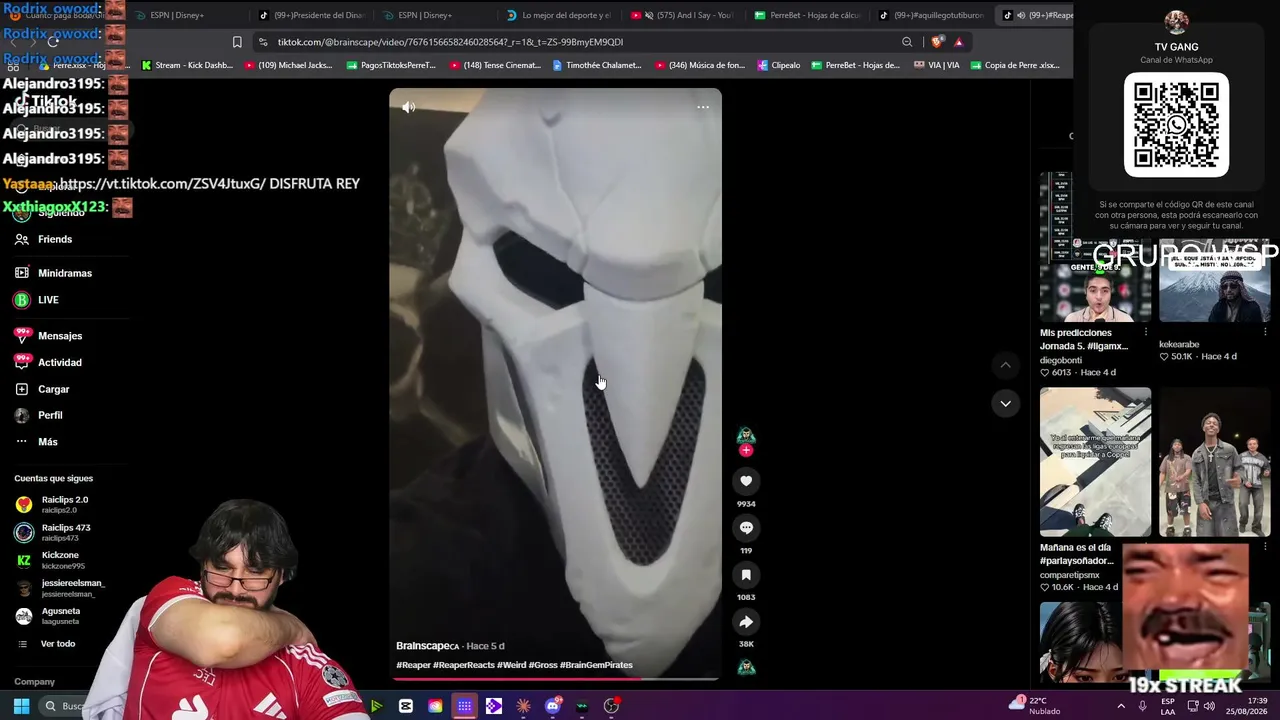Open the Mañana es el día video thumbnail
The width and height of the screenshot is (1280, 720).
click(1095, 462)
